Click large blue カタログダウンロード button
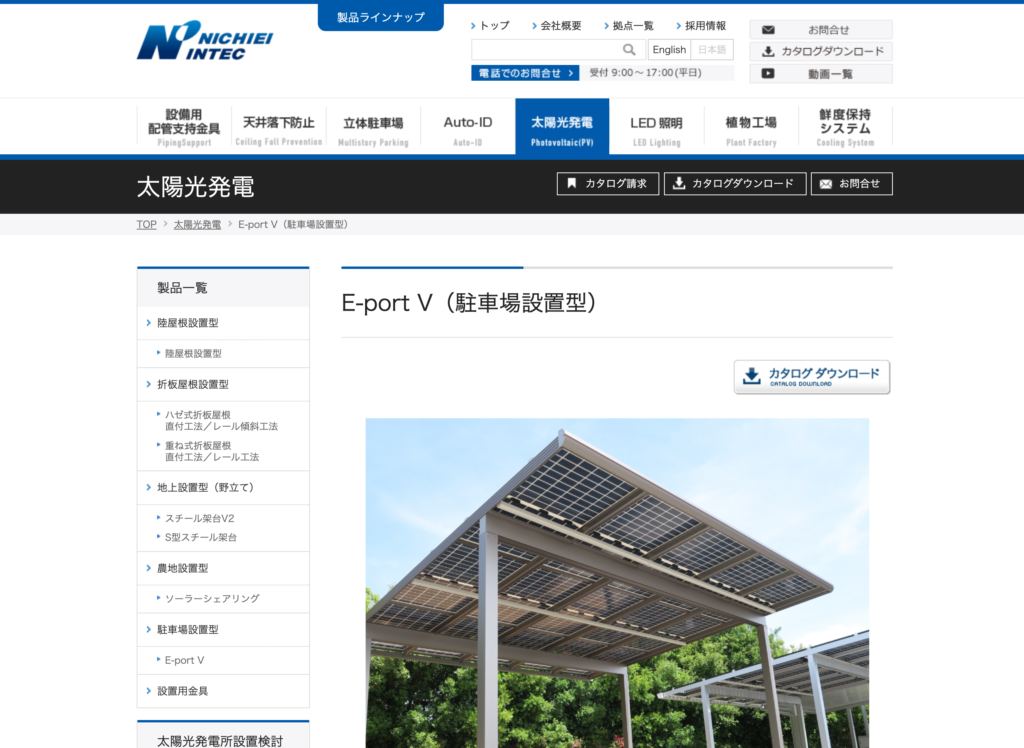Screen dimensions: 1024x748 point(811,377)
